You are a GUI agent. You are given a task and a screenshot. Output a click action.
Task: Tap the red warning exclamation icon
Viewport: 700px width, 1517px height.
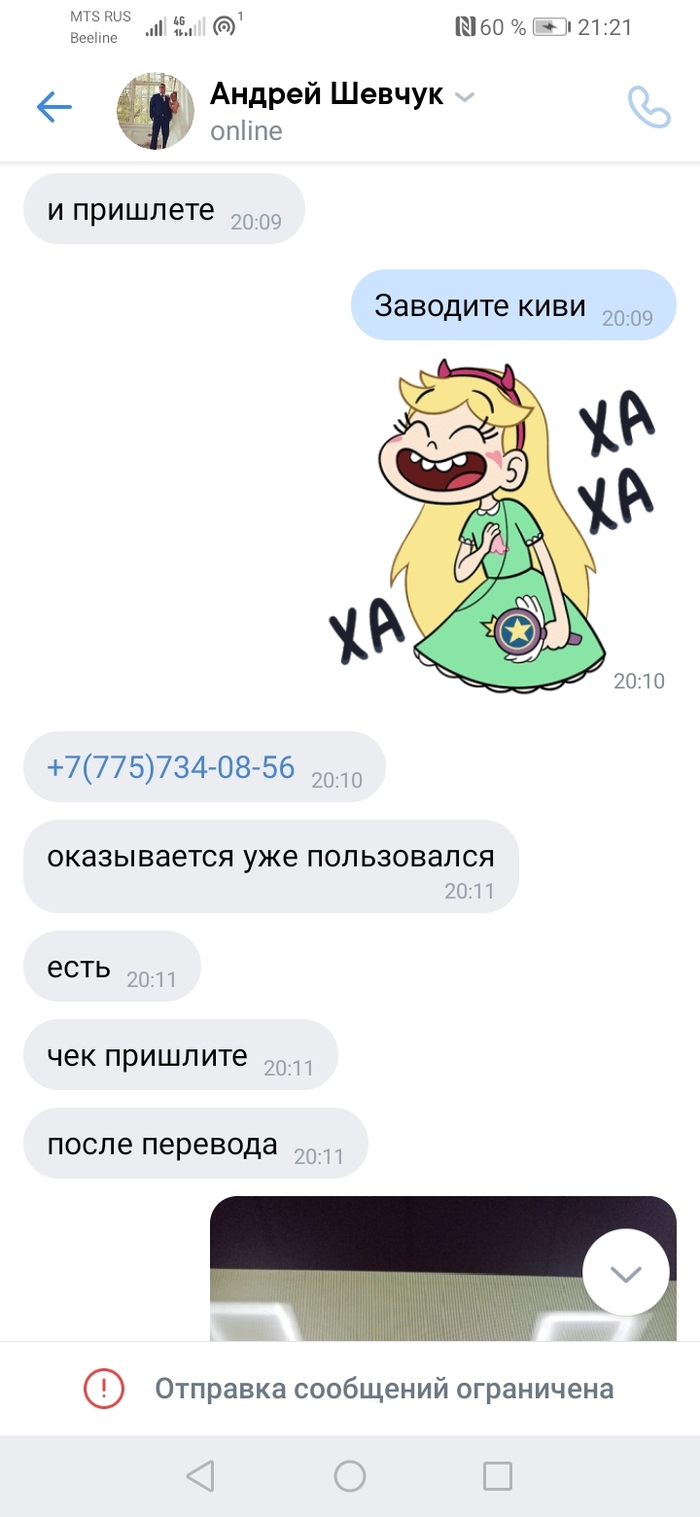103,1388
